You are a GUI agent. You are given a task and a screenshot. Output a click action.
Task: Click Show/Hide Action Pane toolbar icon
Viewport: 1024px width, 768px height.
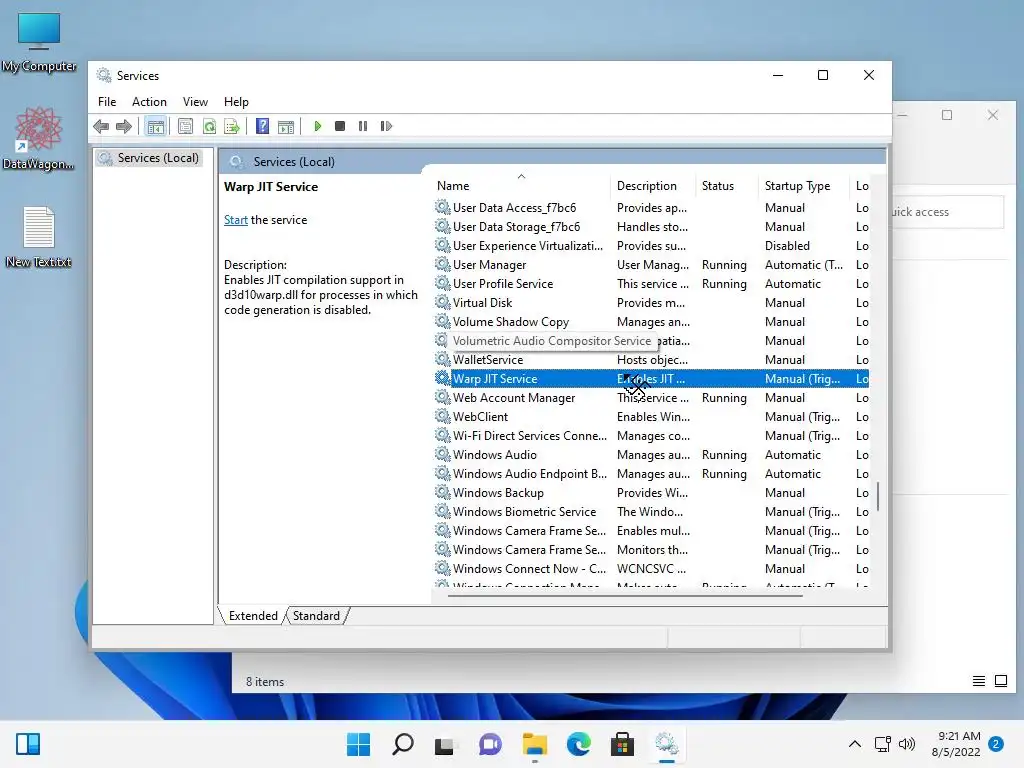(x=286, y=126)
